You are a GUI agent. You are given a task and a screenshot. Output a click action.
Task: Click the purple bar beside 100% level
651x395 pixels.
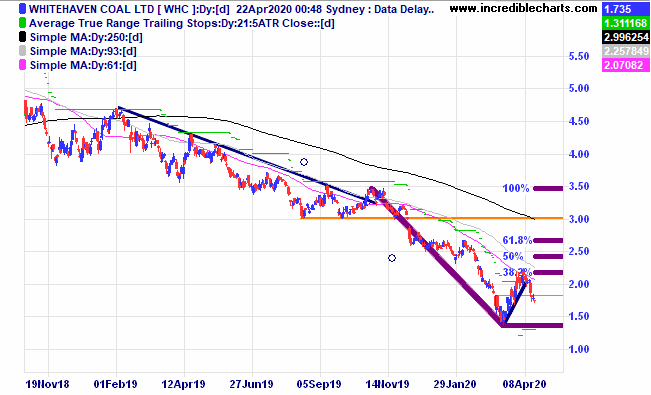tap(548, 189)
